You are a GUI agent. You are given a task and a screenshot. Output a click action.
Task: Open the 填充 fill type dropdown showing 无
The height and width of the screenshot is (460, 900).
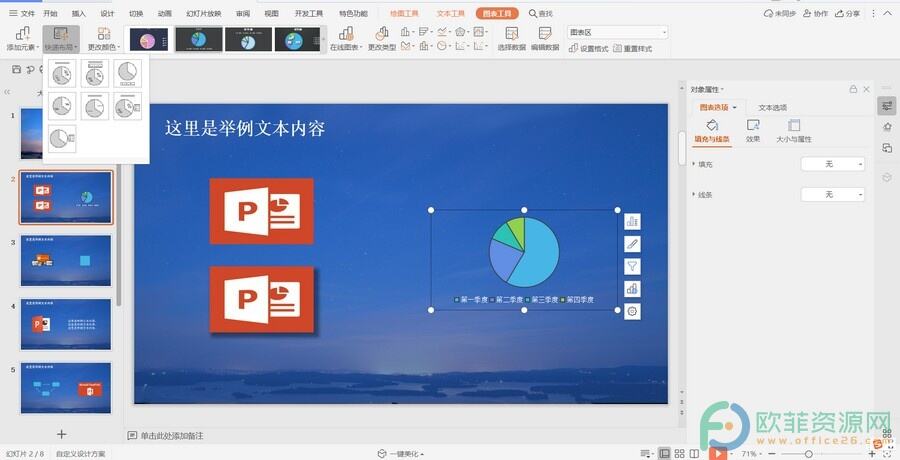pos(832,164)
